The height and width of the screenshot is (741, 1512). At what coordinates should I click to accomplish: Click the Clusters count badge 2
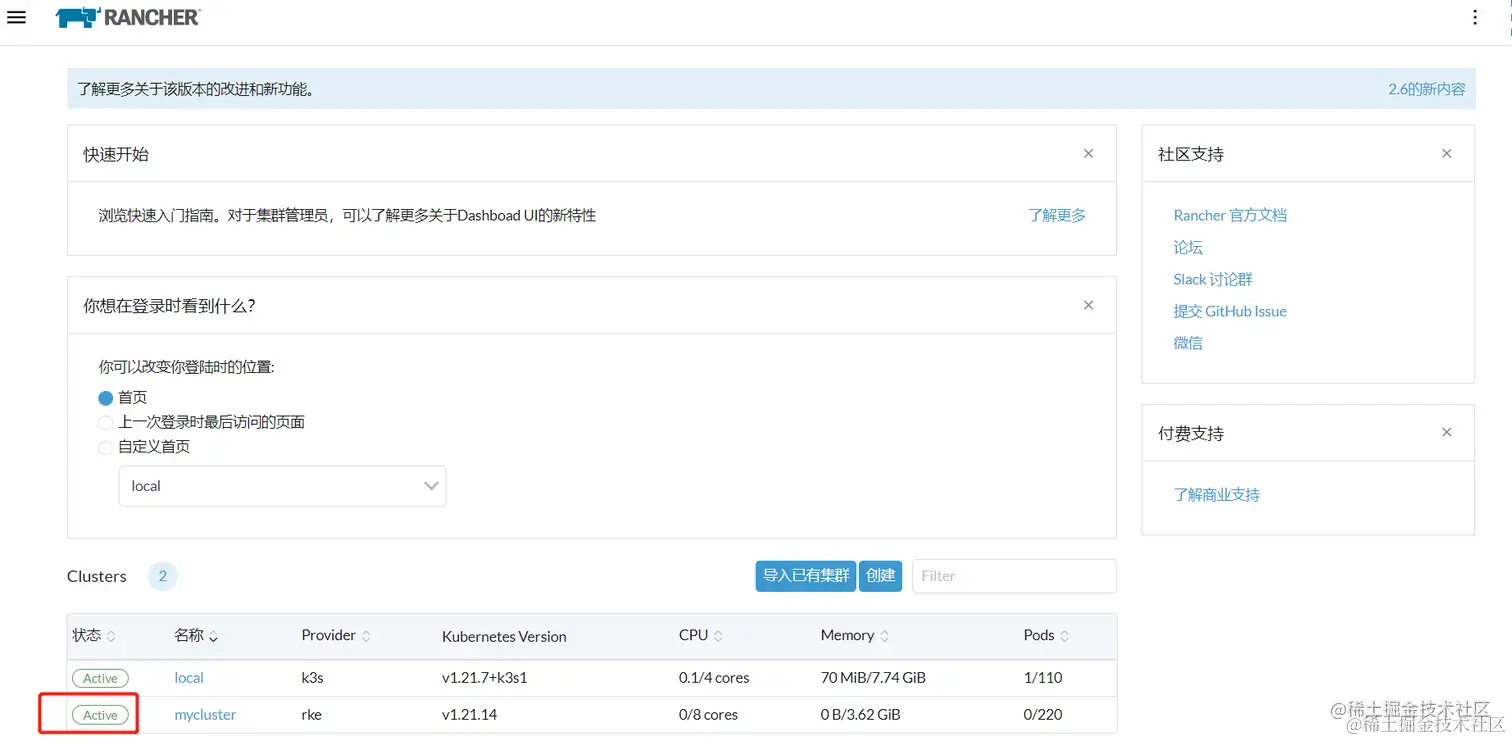pos(162,576)
